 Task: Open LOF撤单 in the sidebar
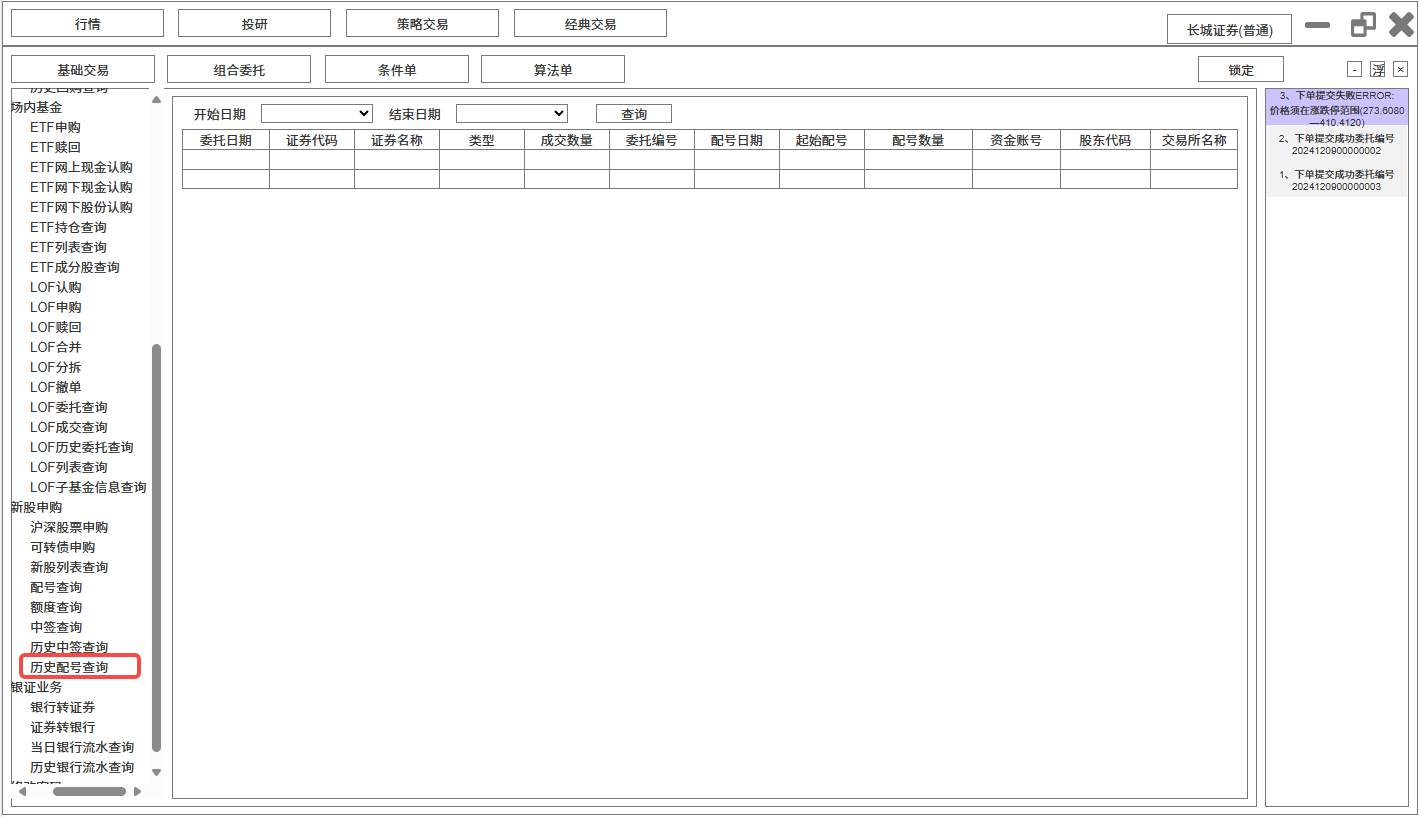coord(56,387)
